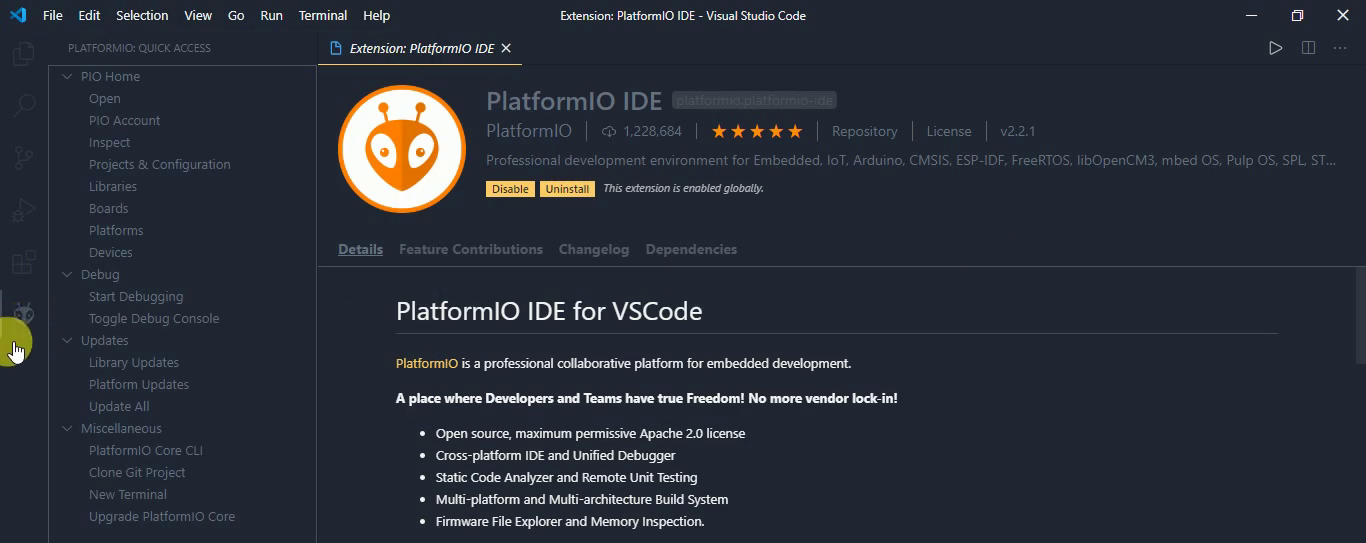Open the Go menu
1366x543 pixels.
(x=236, y=15)
